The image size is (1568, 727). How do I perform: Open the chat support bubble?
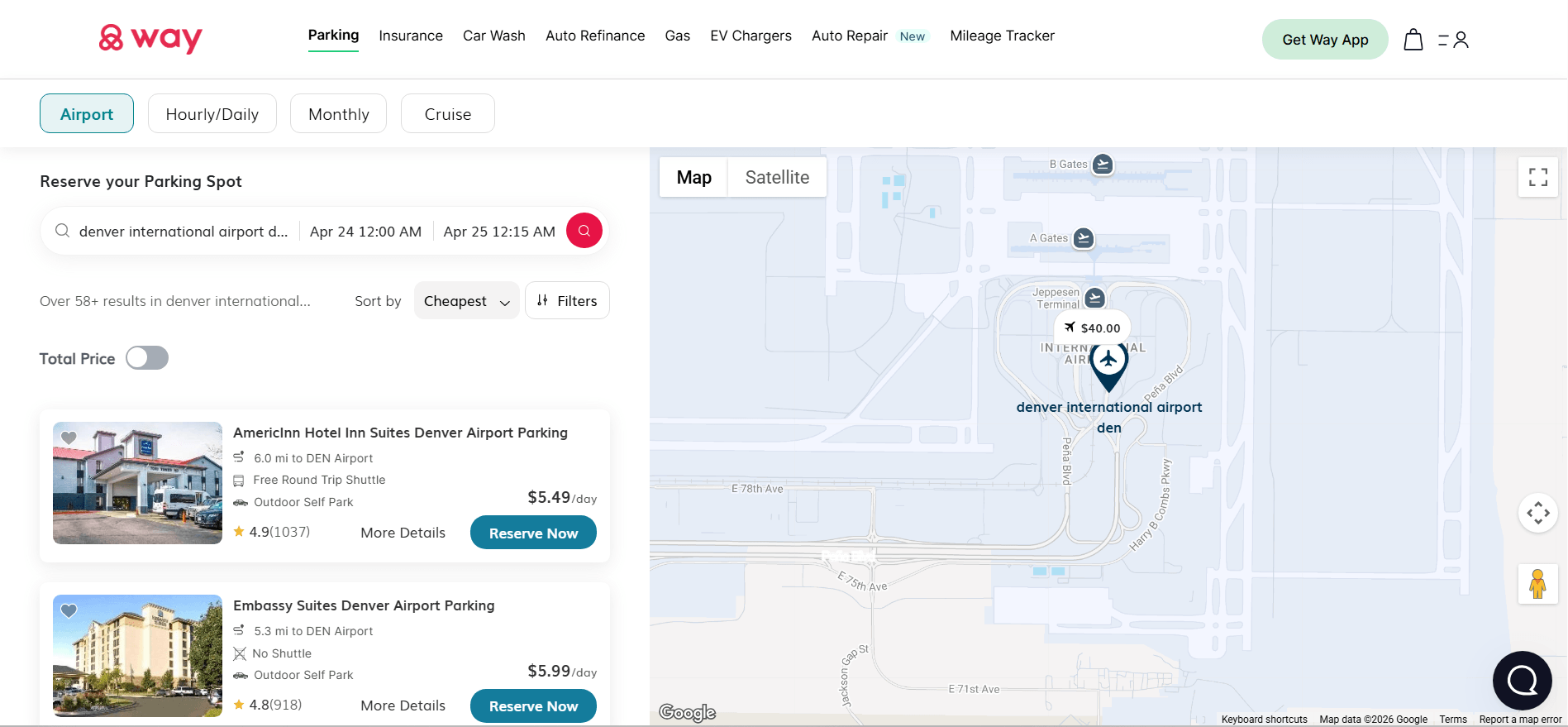[x=1521, y=681]
